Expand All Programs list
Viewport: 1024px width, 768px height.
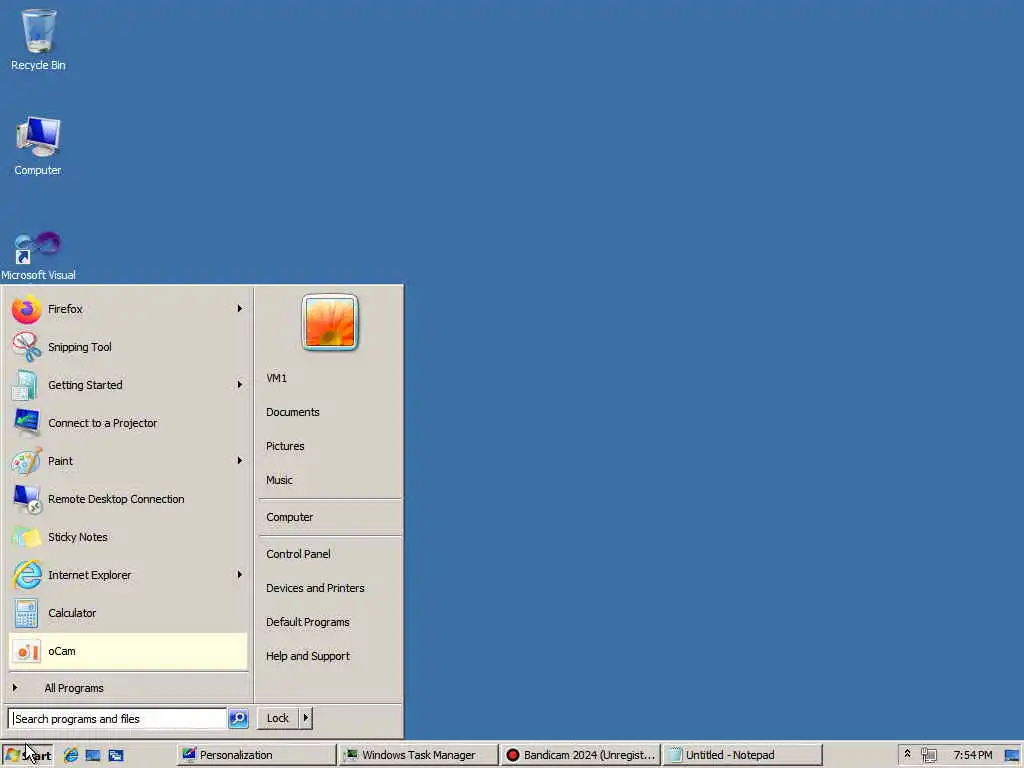point(73,688)
